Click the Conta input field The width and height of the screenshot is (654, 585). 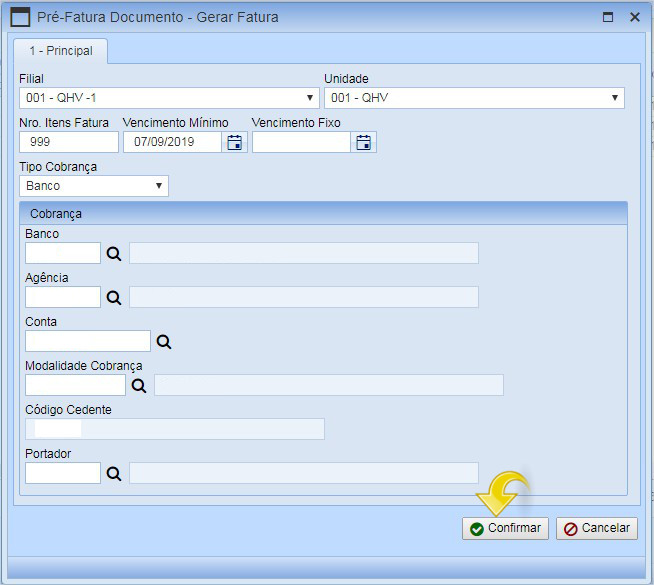pos(88,342)
